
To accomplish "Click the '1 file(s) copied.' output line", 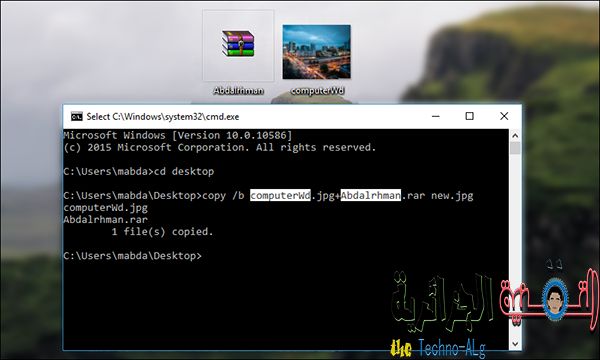I will [x=162, y=231].
